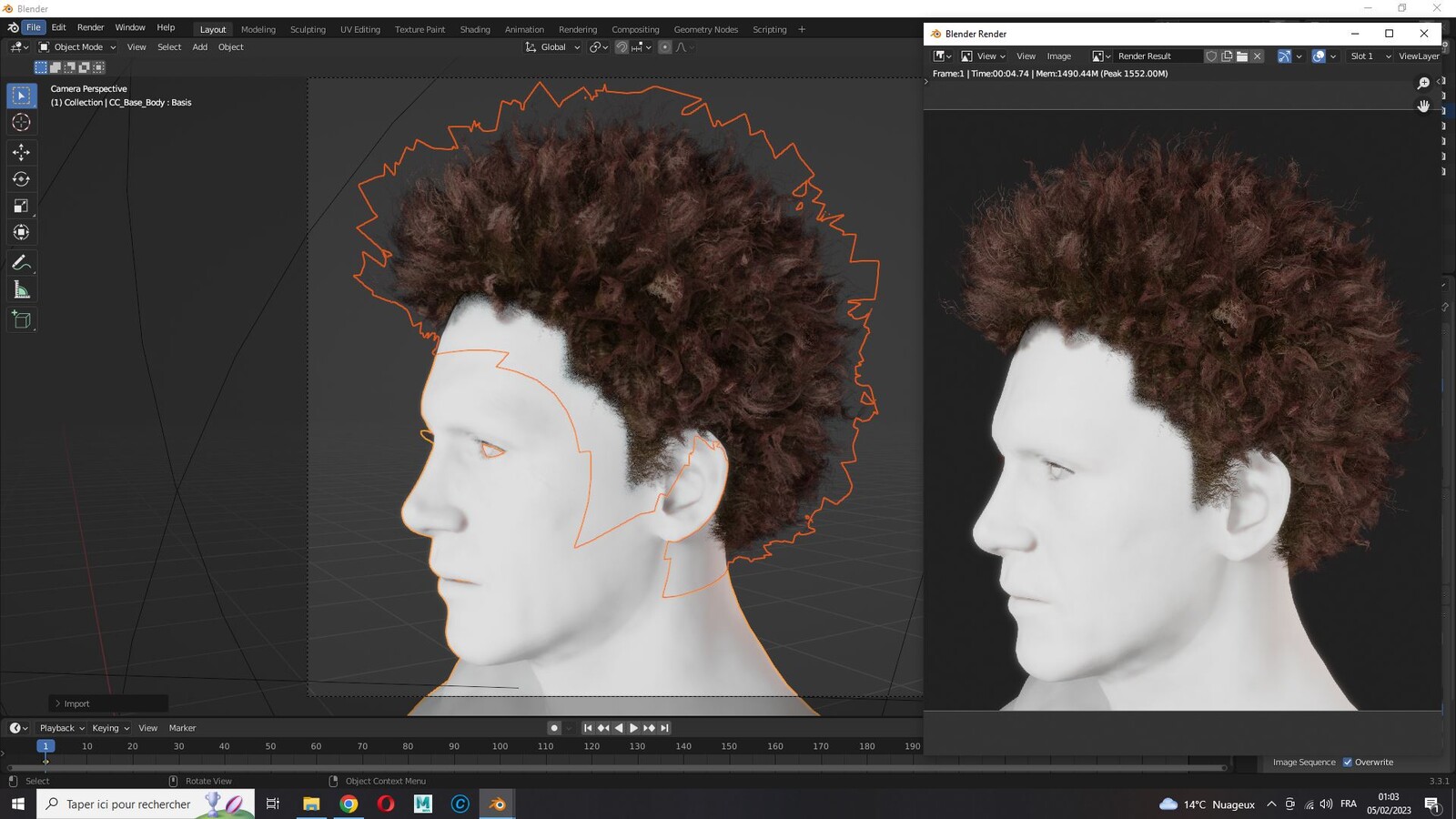Choose the Scale tool
Image resolution: width=1456 pixels, height=819 pixels.
(21, 206)
